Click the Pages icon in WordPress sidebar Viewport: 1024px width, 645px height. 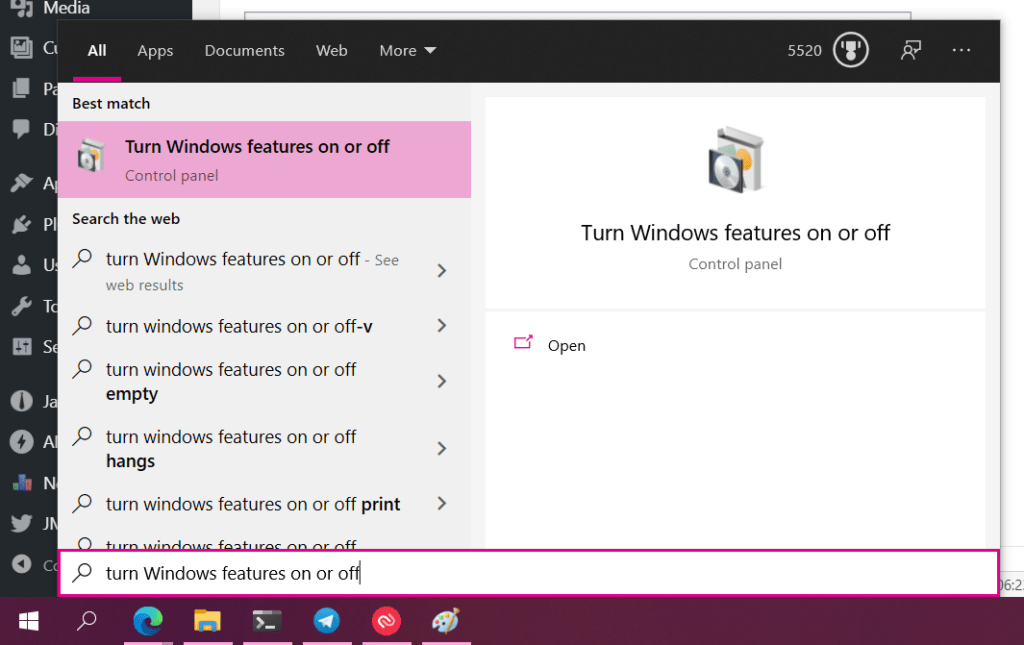[x=22, y=88]
